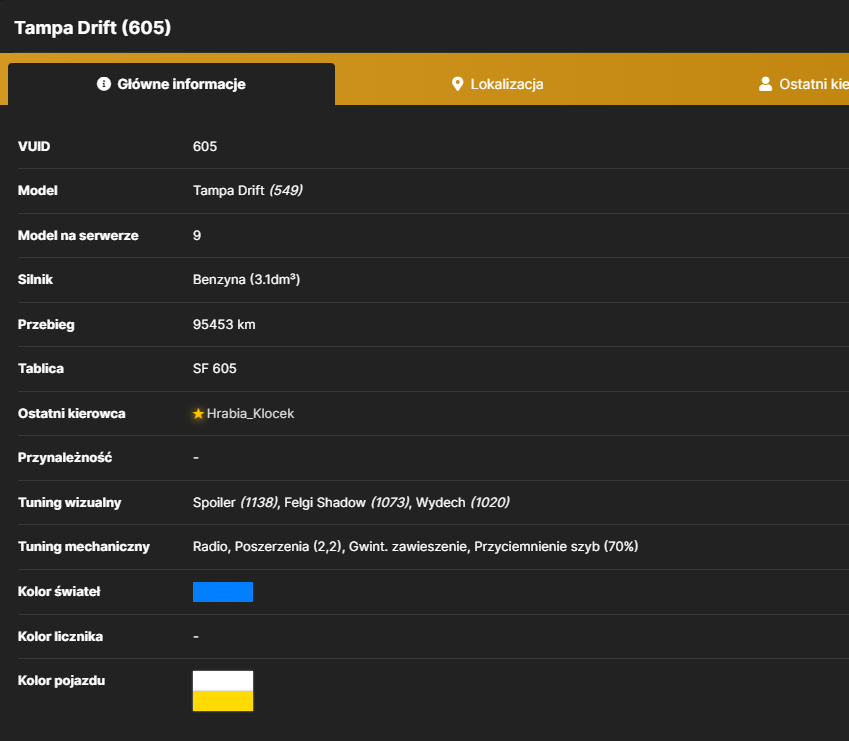
Task: Click the Wydech (1020) tuning entry
Action: pos(462,502)
